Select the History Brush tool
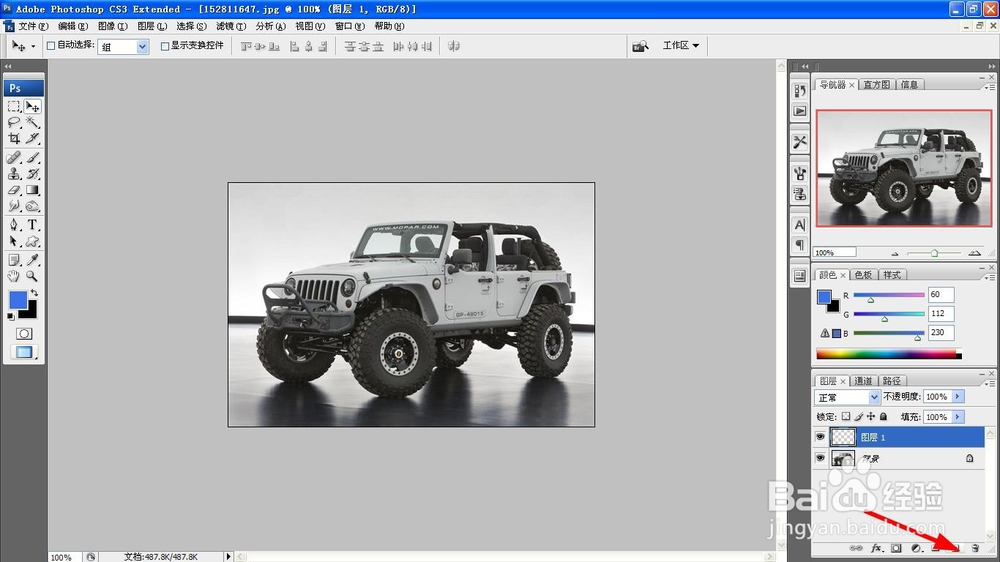The height and width of the screenshot is (562, 1000). tap(33, 174)
